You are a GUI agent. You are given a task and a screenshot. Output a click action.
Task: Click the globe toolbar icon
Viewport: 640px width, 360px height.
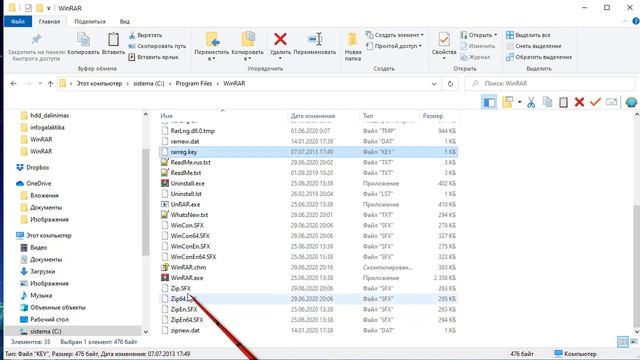[x=631, y=102]
